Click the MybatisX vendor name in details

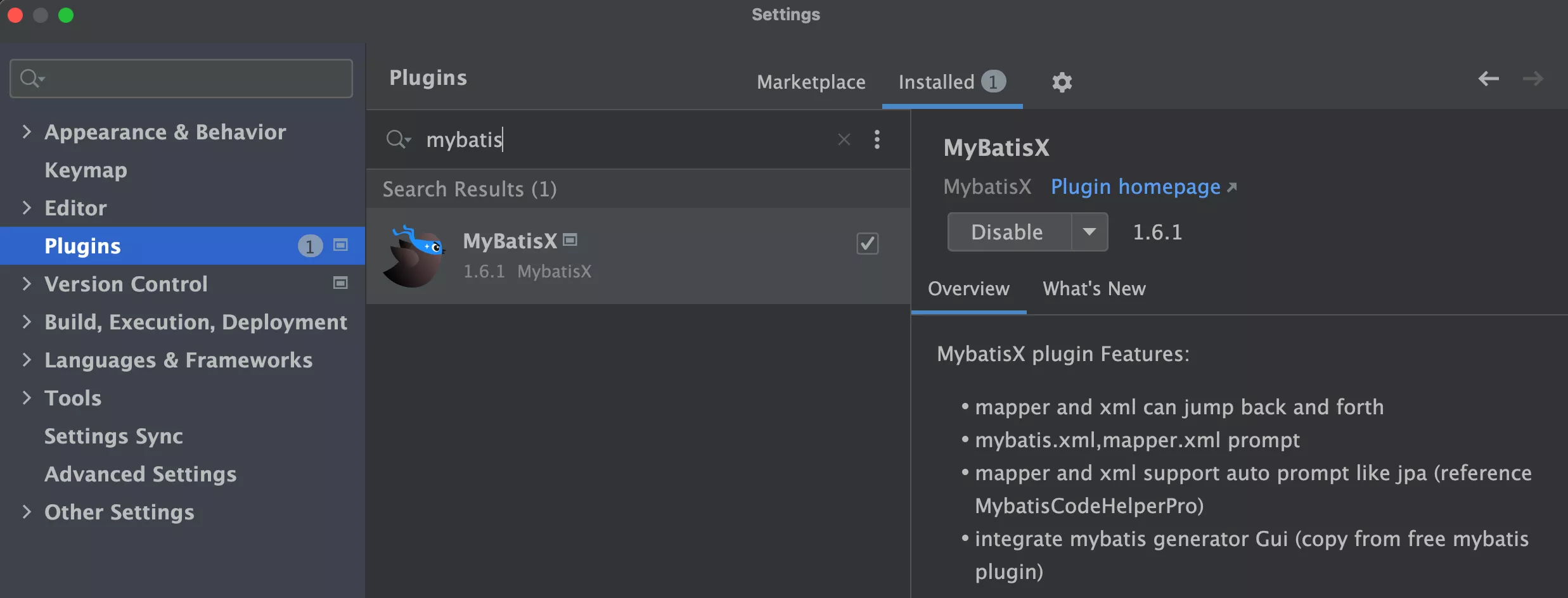click(987, 187)
